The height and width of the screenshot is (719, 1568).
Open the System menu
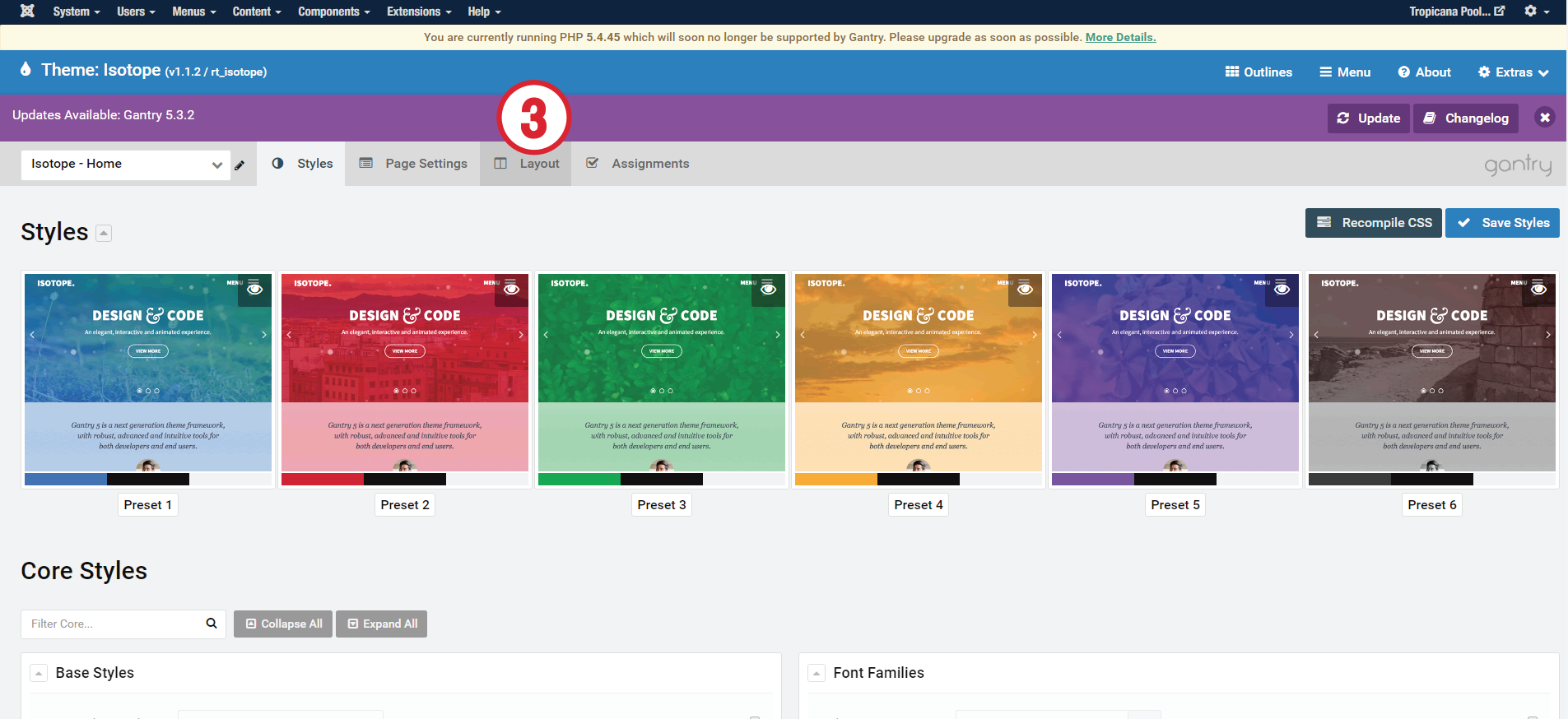click(76, 12)
